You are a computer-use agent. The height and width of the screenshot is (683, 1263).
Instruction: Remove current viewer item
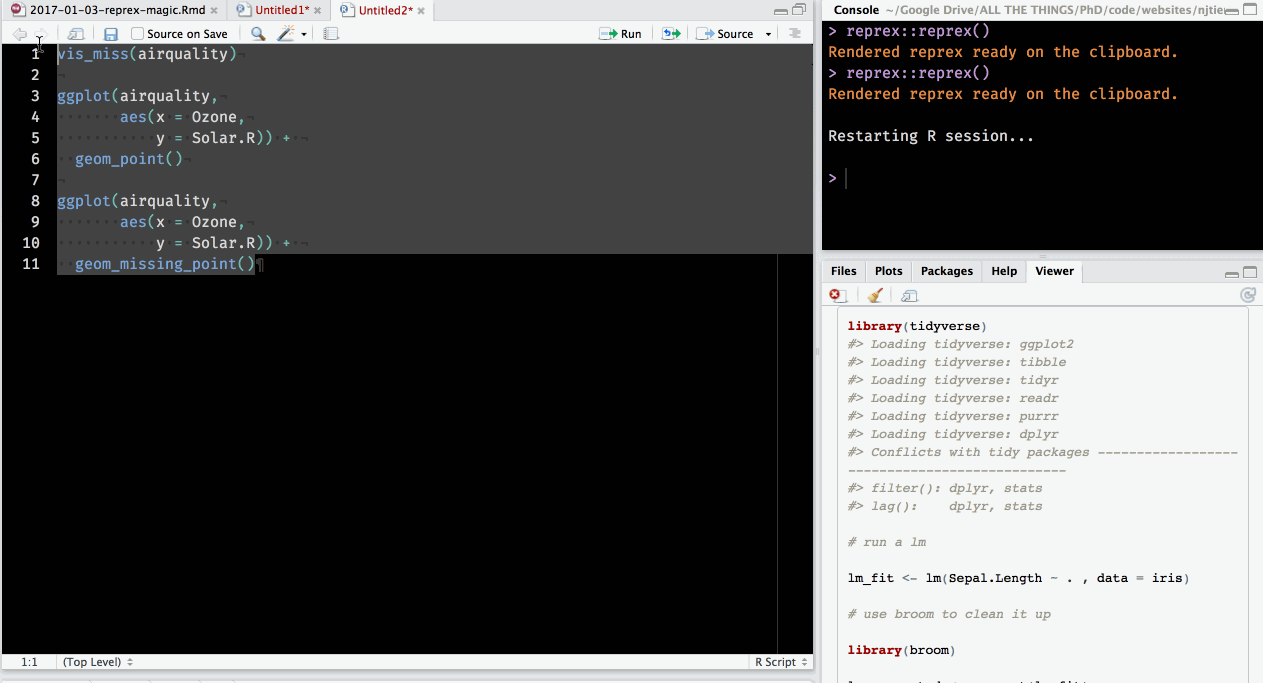[838, 296]
